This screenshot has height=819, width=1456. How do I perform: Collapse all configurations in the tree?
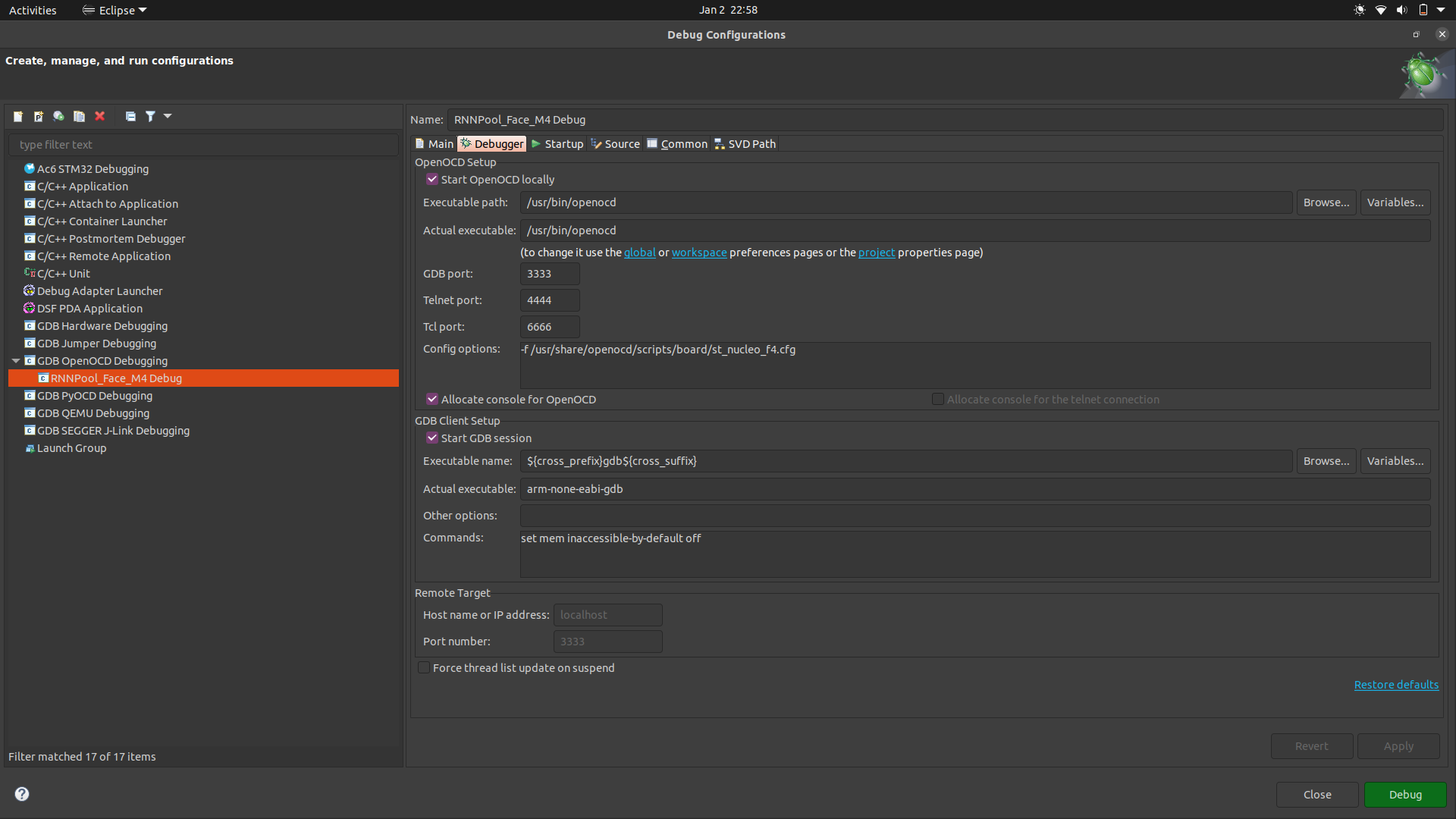(x=130, y=116)
